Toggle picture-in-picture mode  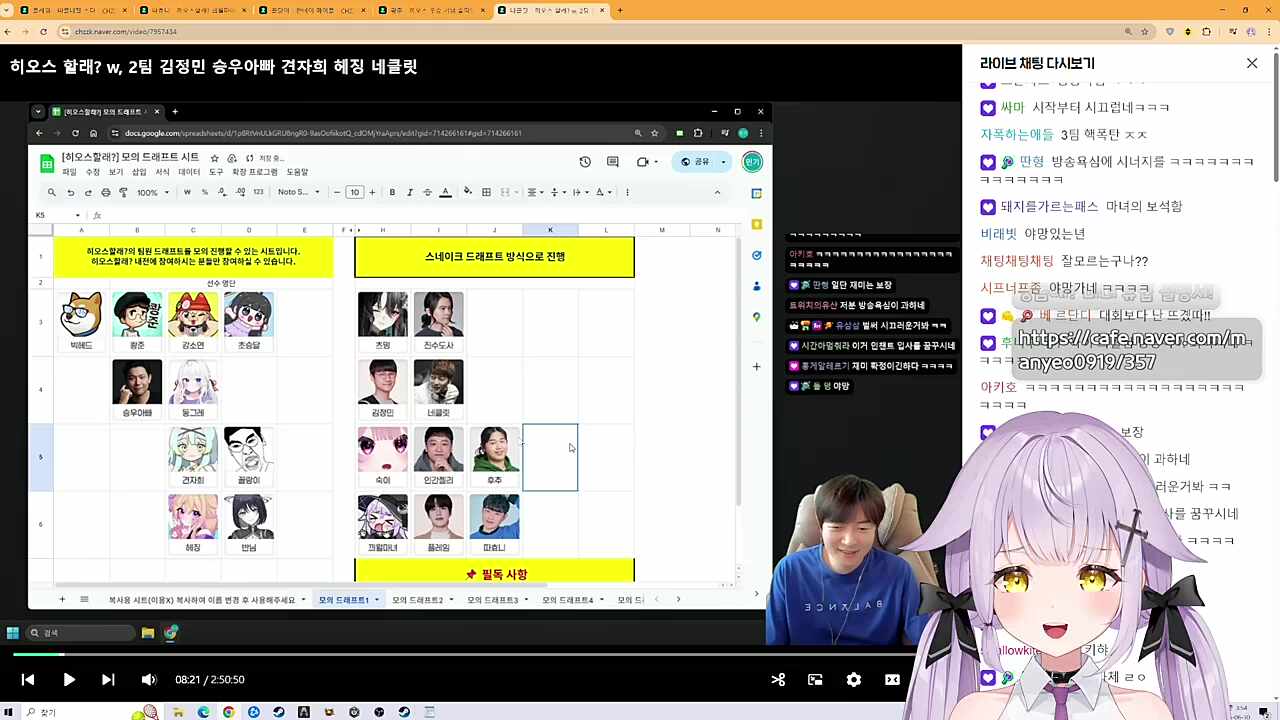pos(816,680)
